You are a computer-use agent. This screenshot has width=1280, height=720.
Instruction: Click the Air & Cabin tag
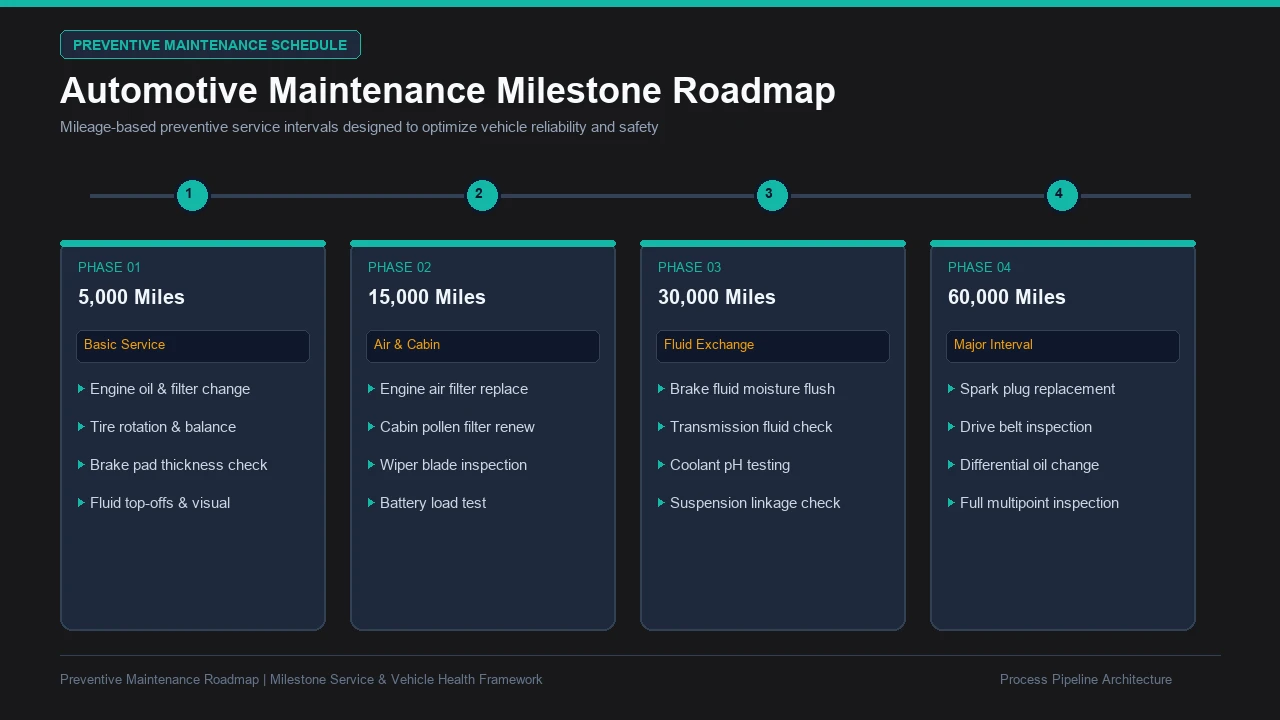pos(483,346)
